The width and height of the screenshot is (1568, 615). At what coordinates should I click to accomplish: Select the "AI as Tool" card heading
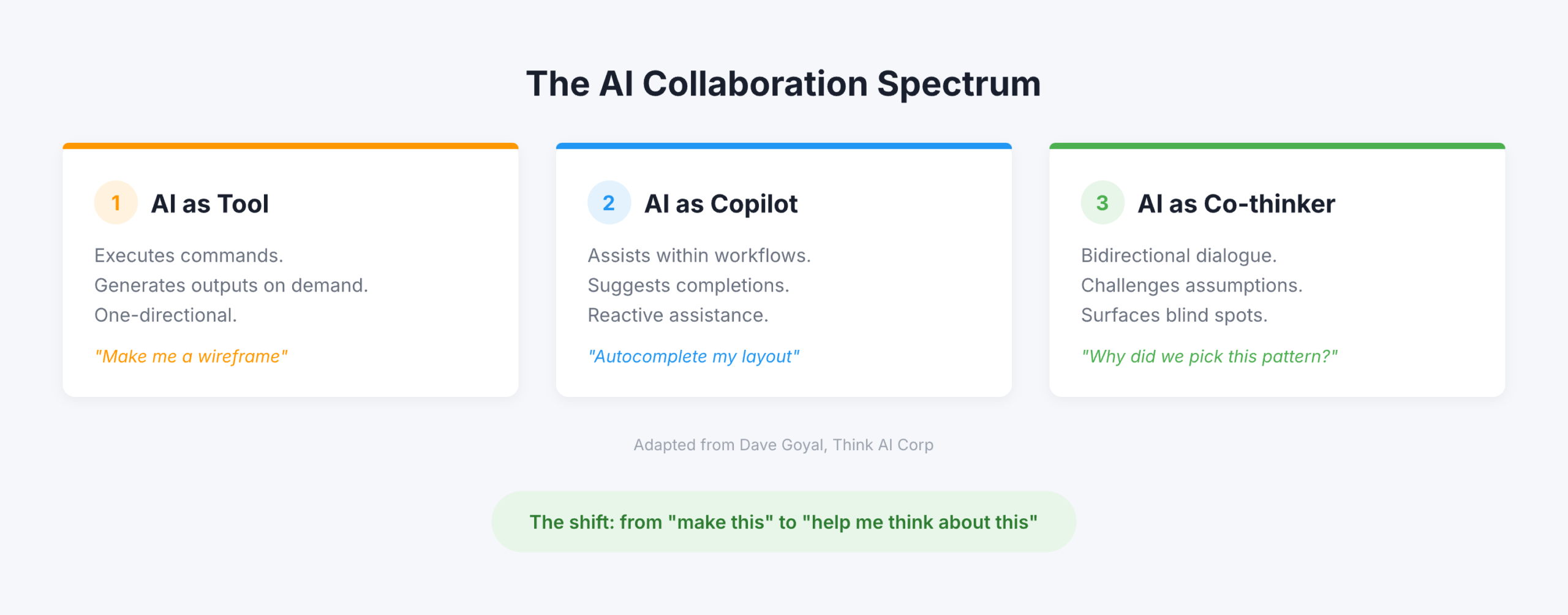pos(210,204)
